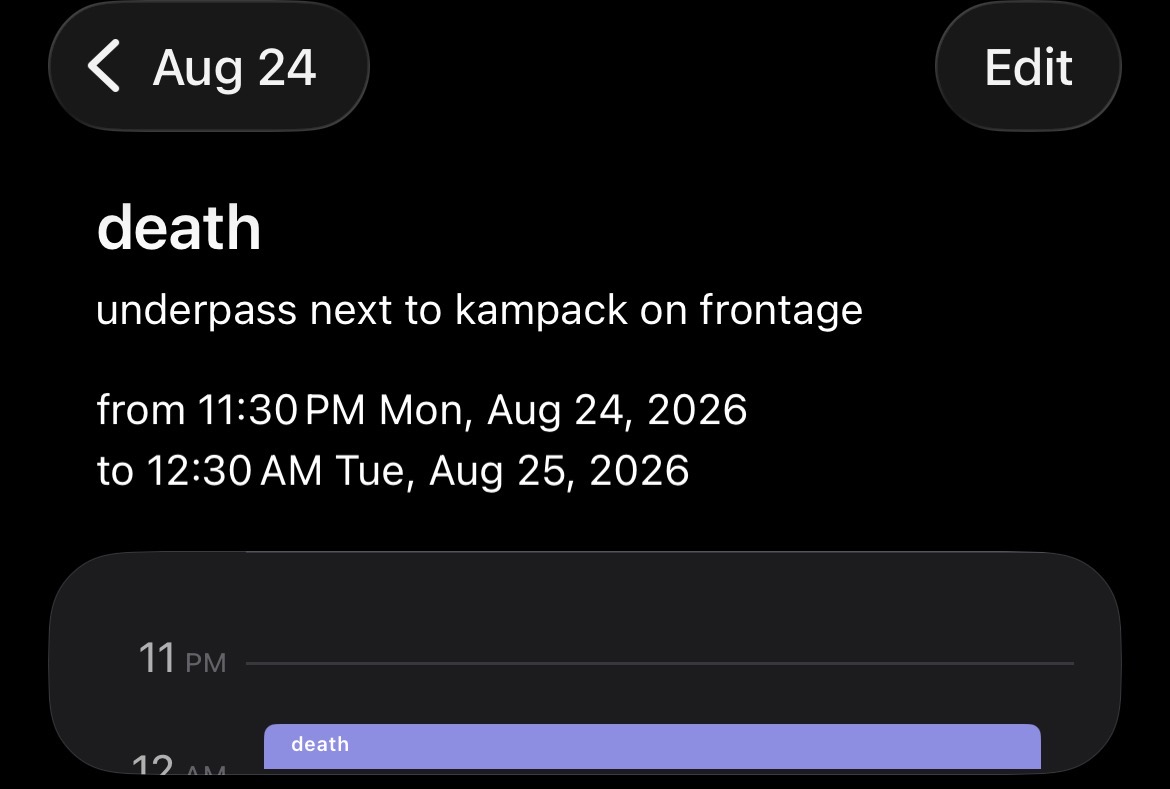This screenshot has height=789, width=1170.
Task: Select the purple death event block
Action: 652,746
